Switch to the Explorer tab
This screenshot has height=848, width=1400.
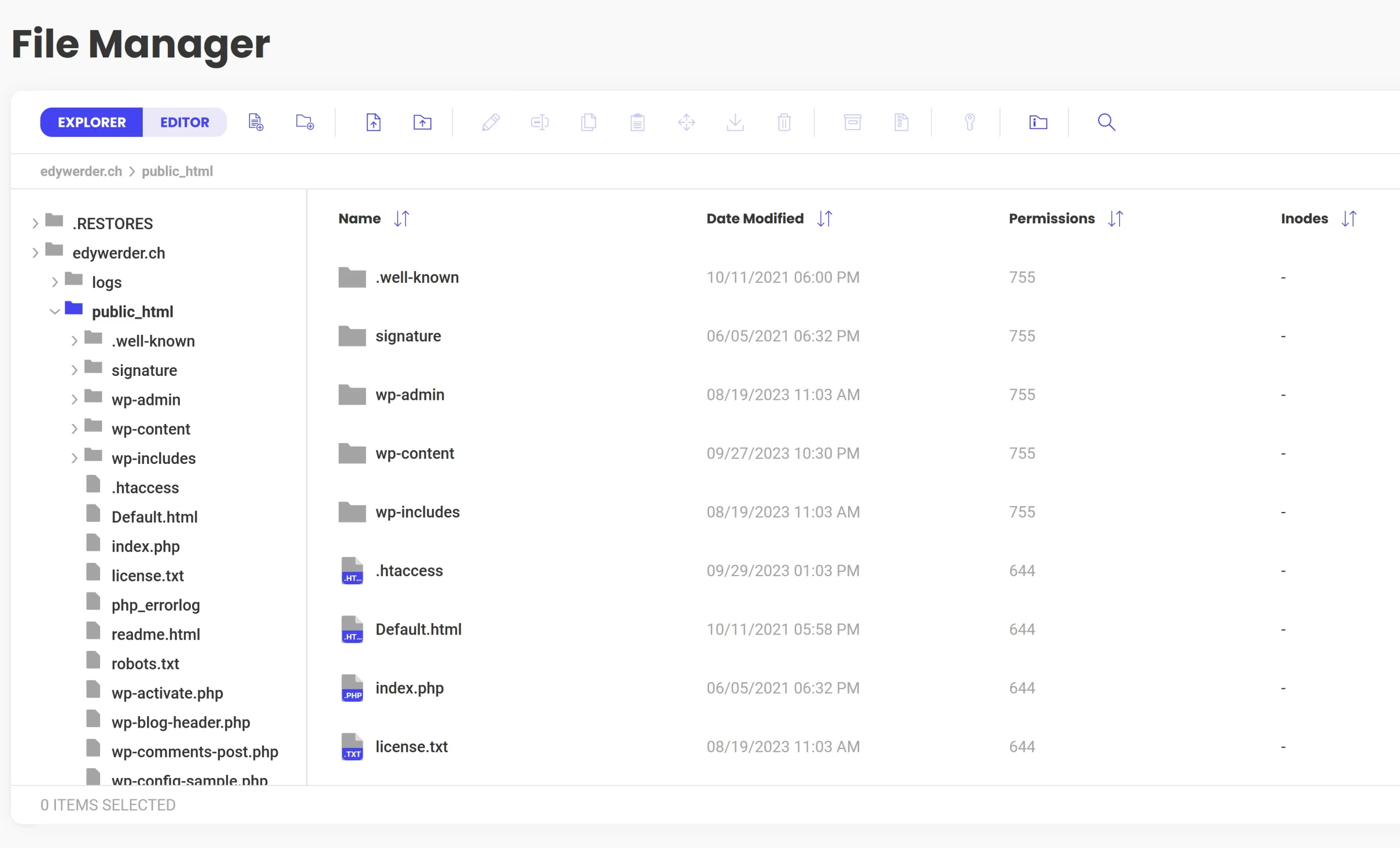click(x=91, y=121)
